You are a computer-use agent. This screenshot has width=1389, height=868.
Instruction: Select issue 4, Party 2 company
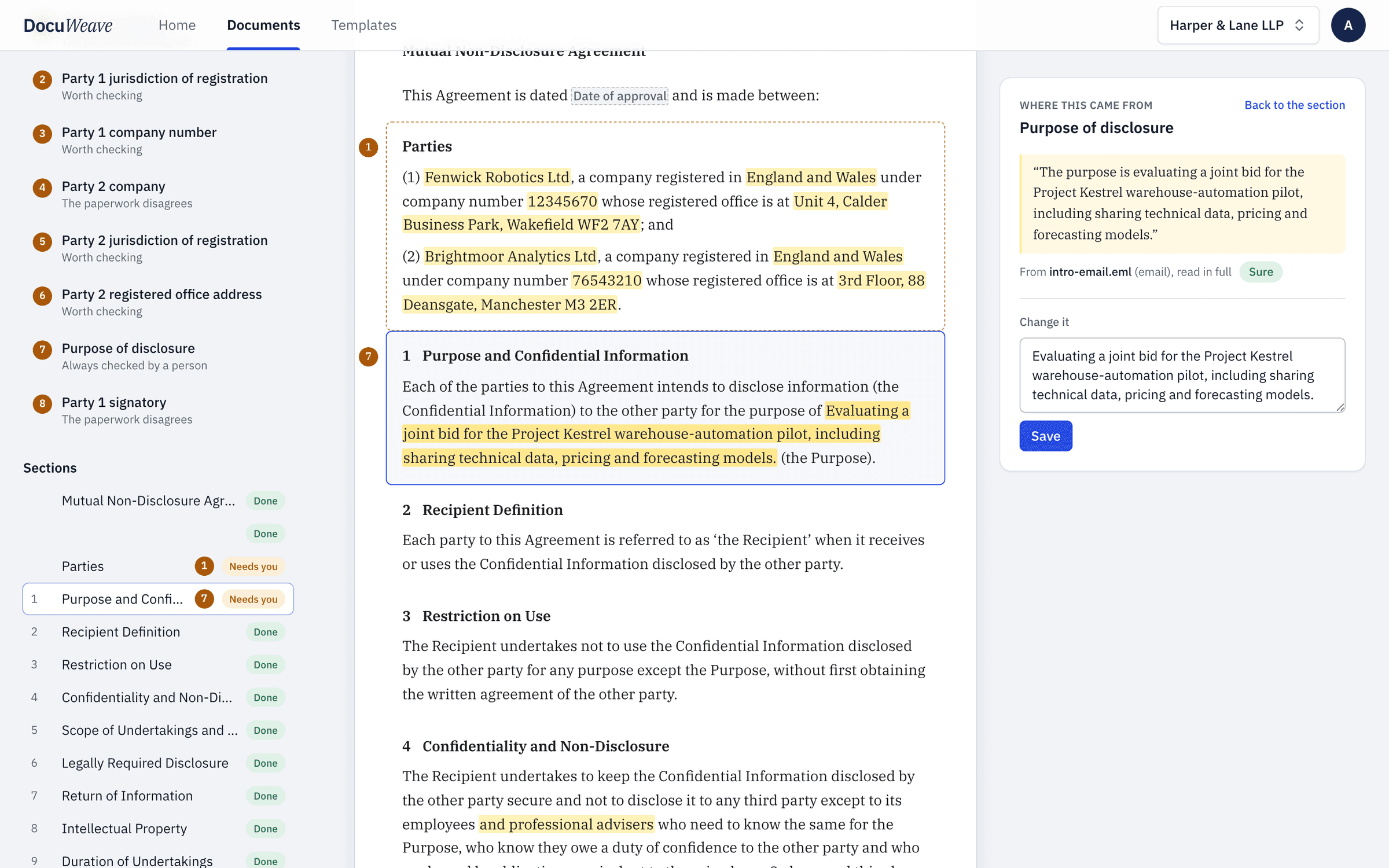click(x=157, y=194)
